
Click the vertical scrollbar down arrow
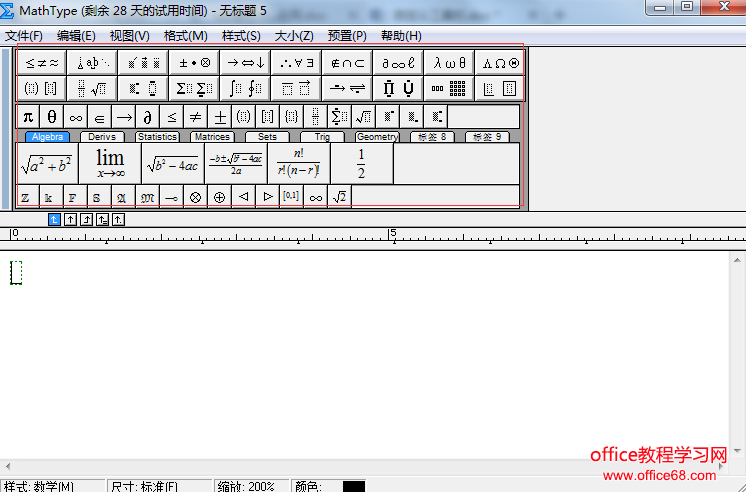[737, 451]
